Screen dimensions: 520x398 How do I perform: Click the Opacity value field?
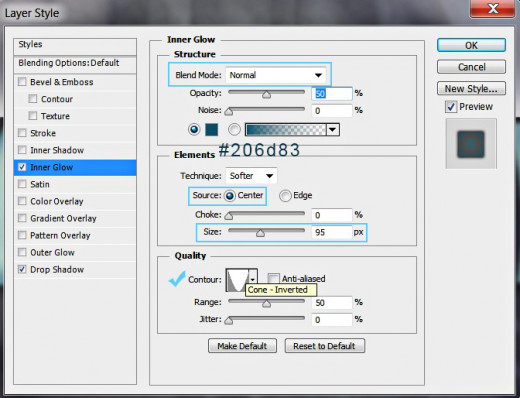coord(332,94)
